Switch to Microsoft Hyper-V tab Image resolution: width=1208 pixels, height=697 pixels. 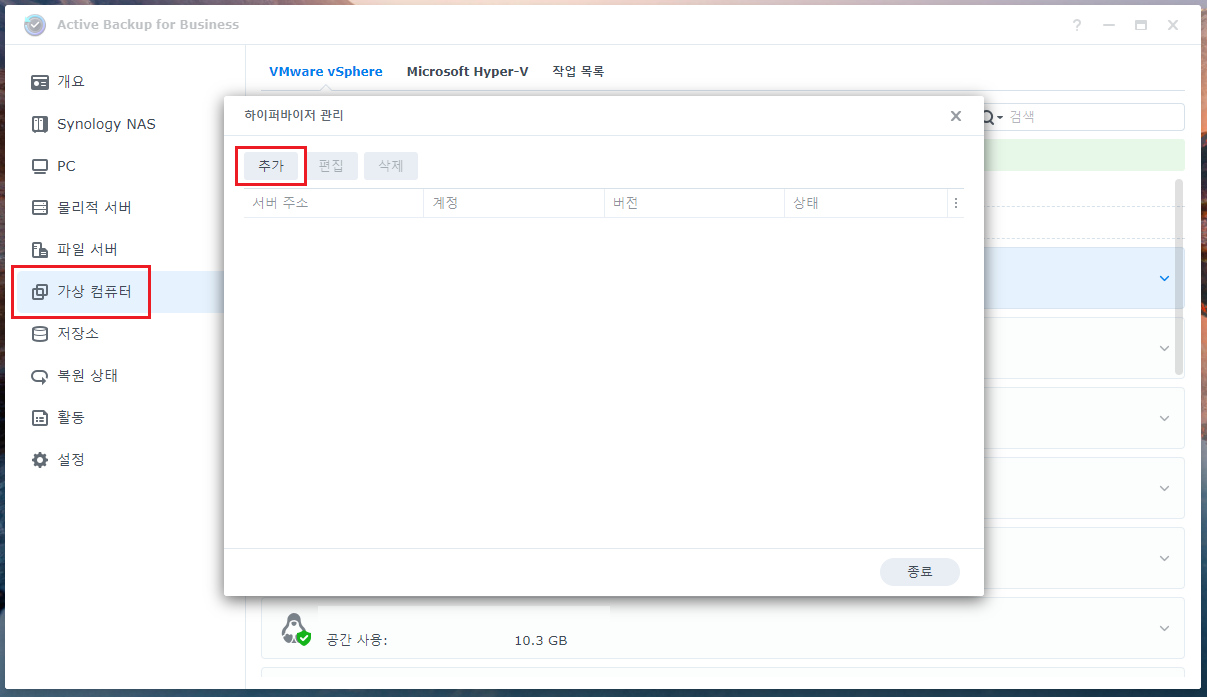click(x=467, y=72)
